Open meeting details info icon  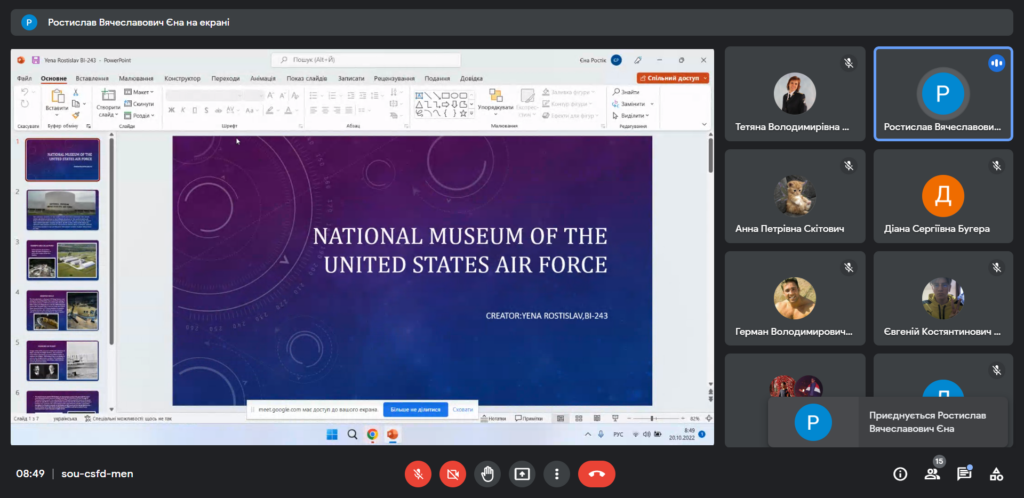click(900, 473)
